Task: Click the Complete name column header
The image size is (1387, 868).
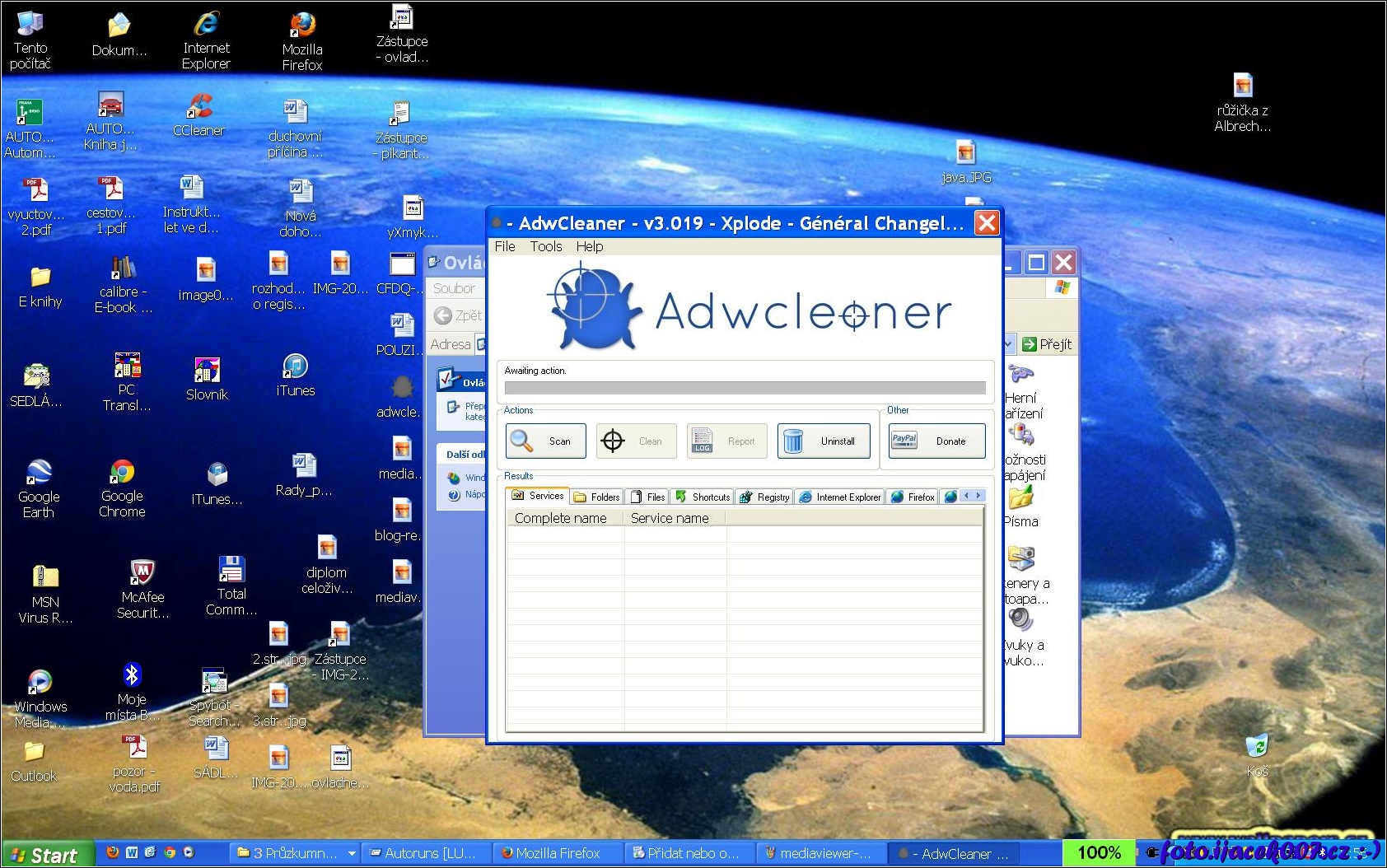Action: (x=562, y=518)
